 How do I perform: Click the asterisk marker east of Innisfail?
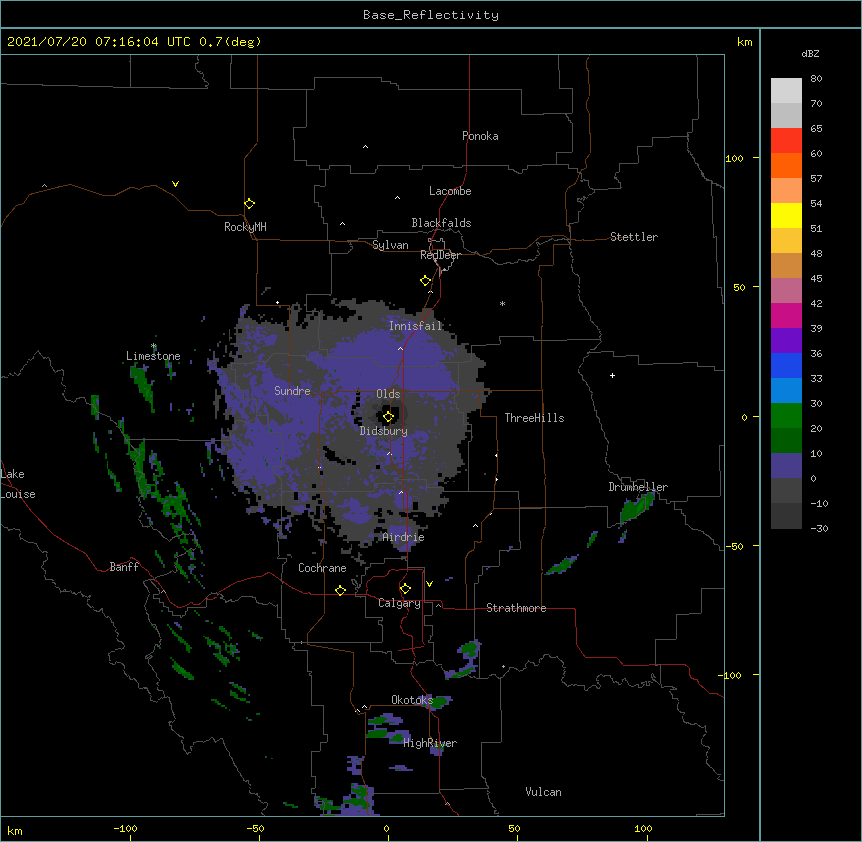coord(502,303)
